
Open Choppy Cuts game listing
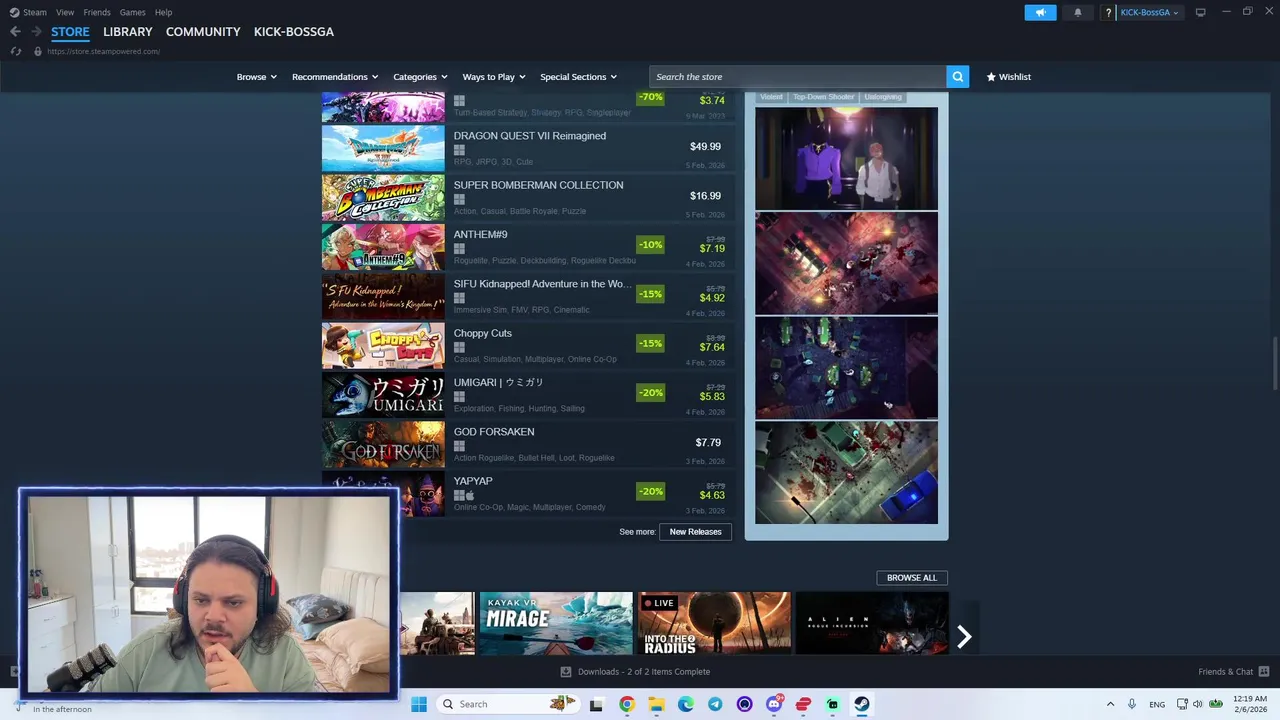tap(528, 345)
